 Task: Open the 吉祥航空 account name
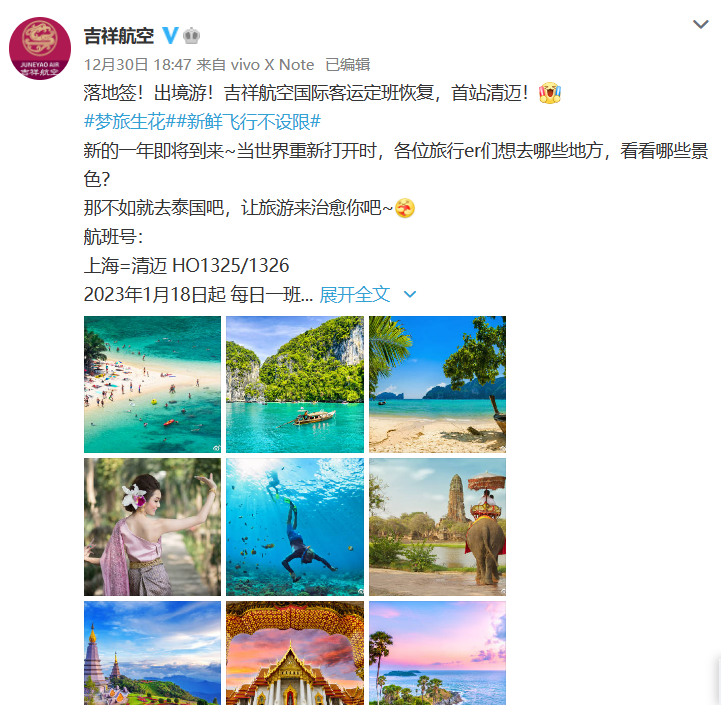click(119, 36)
